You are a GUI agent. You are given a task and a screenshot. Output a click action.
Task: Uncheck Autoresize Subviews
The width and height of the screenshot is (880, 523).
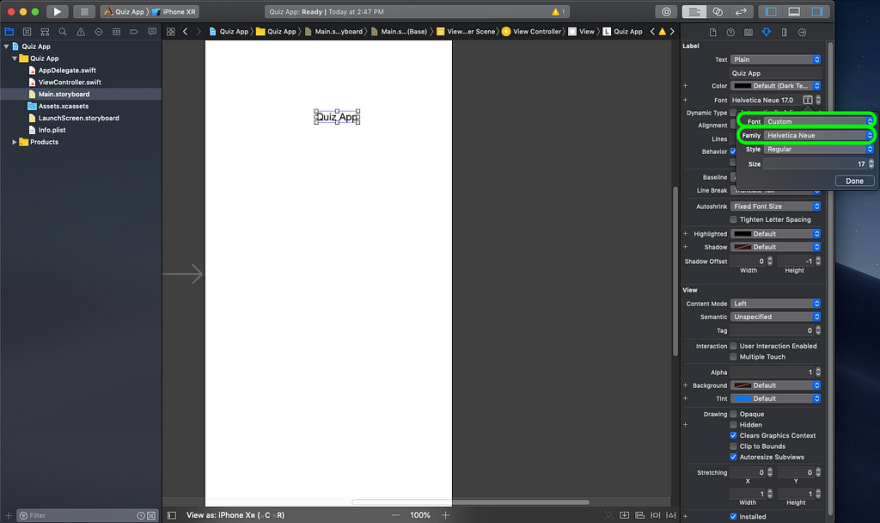734,457
